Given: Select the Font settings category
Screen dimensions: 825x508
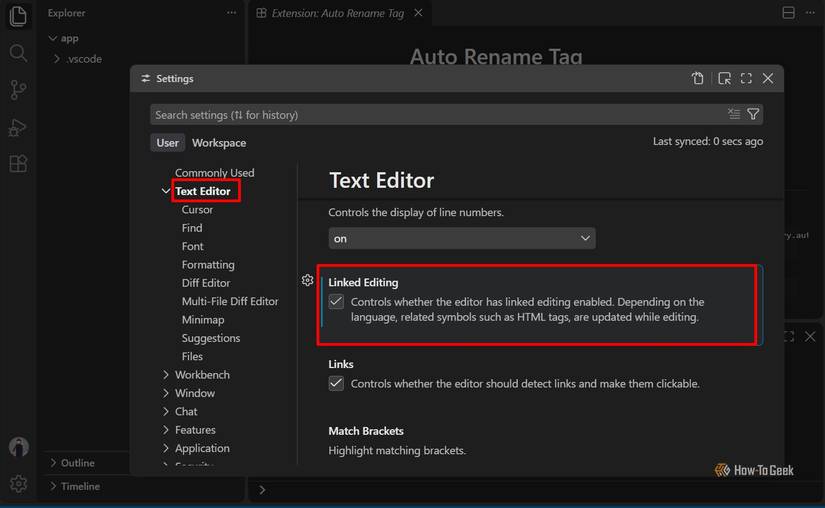Looking at the screenshot, I should [193, 246].
